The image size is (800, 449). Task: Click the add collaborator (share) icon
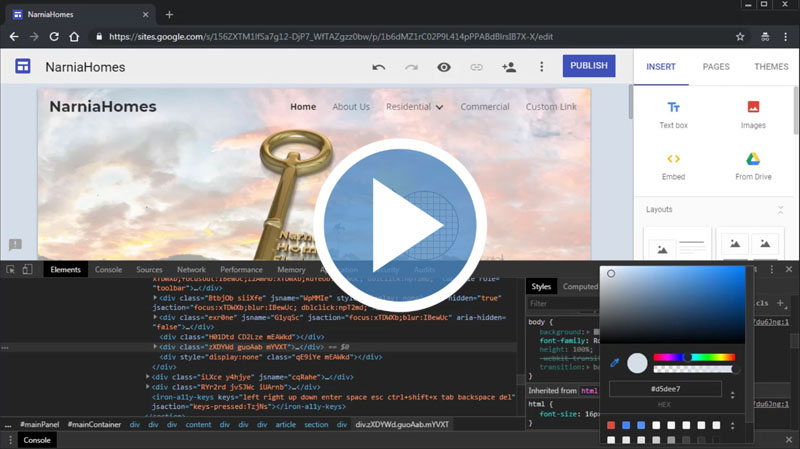click(509, 67)
